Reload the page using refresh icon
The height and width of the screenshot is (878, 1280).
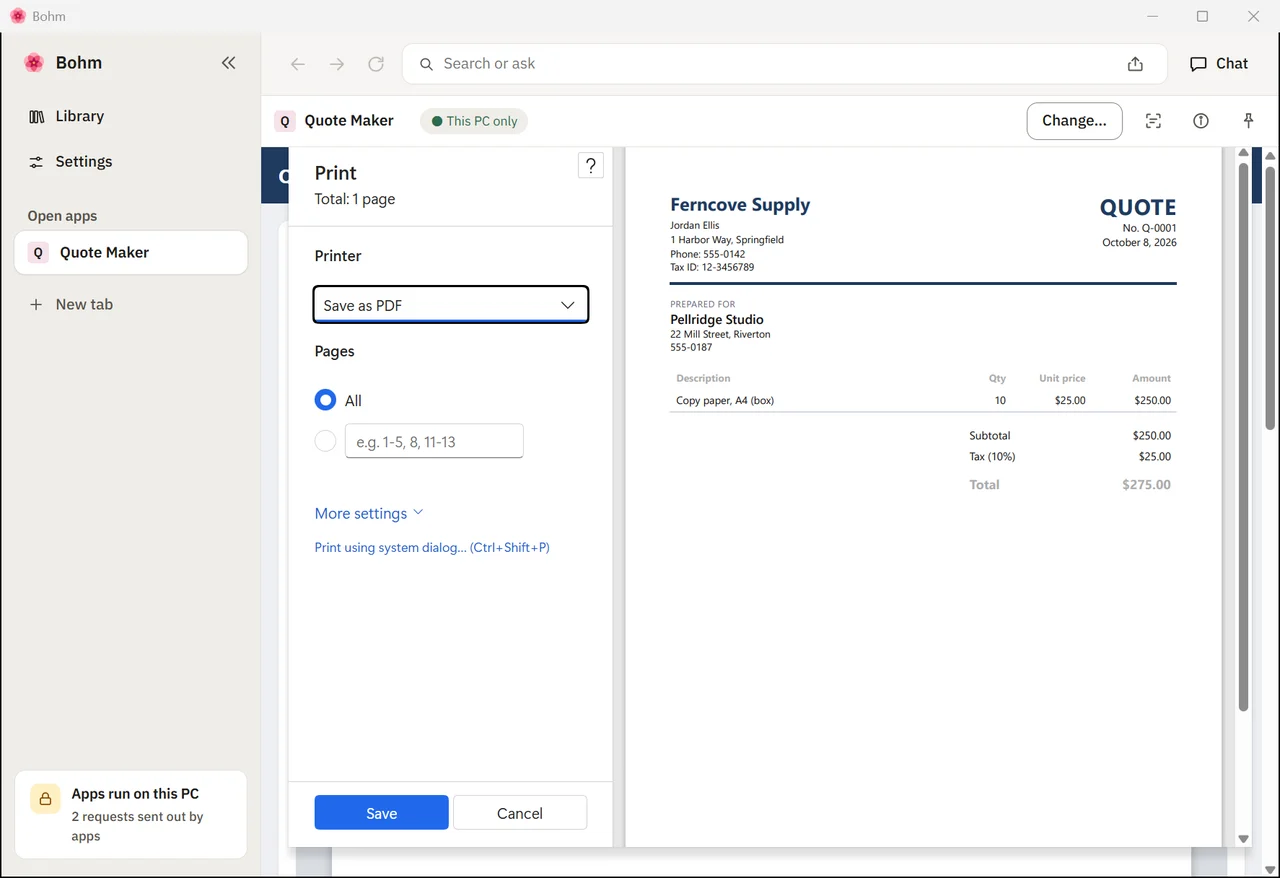pos(376,64)
